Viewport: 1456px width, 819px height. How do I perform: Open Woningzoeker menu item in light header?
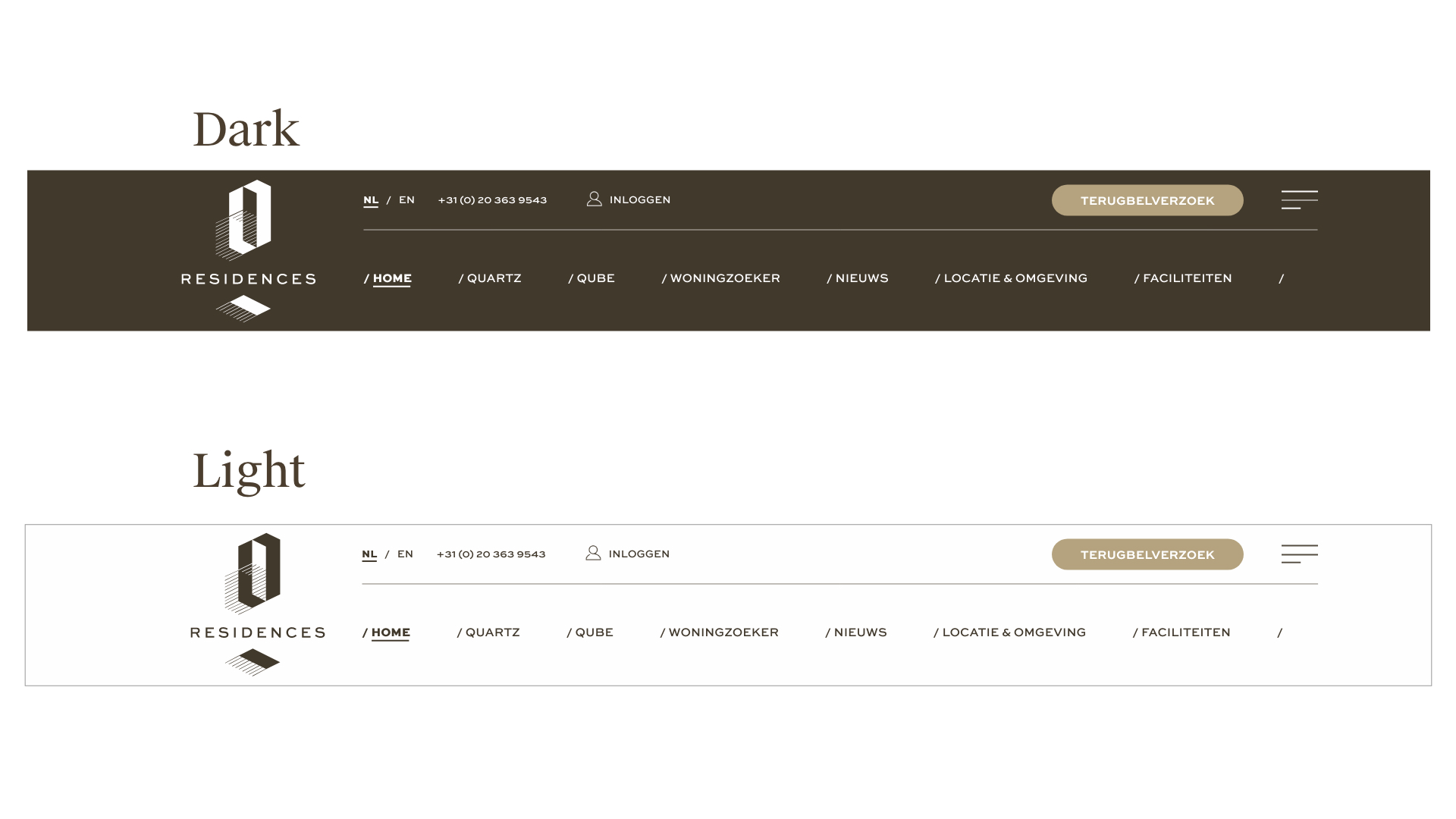point(722,632)
